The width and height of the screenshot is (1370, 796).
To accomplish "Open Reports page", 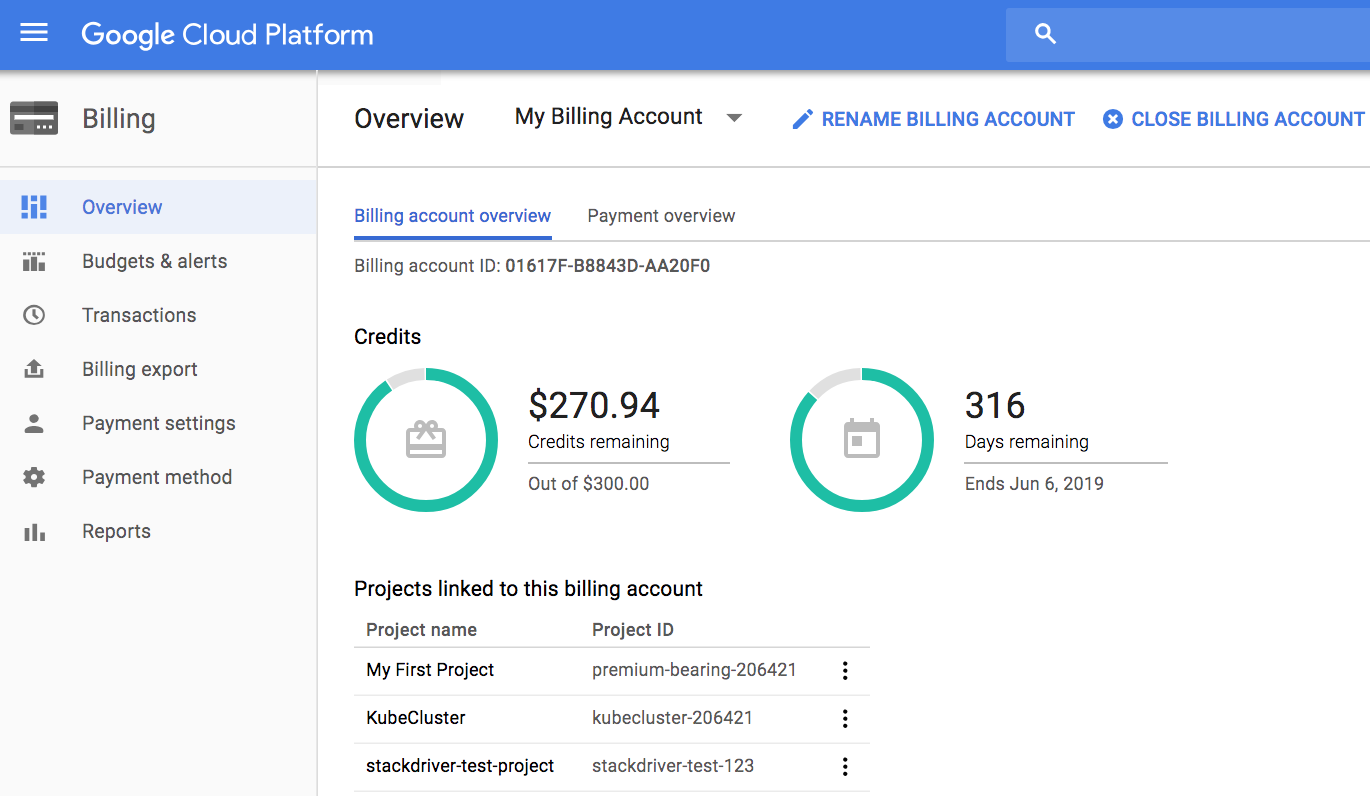I will coord(158,531).
